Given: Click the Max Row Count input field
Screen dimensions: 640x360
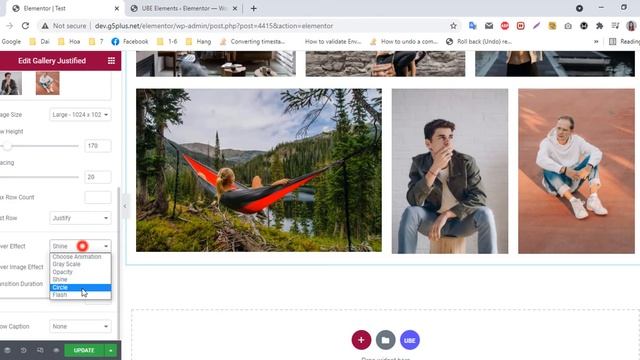Looking at the screenshot, I should pos(98,197).
